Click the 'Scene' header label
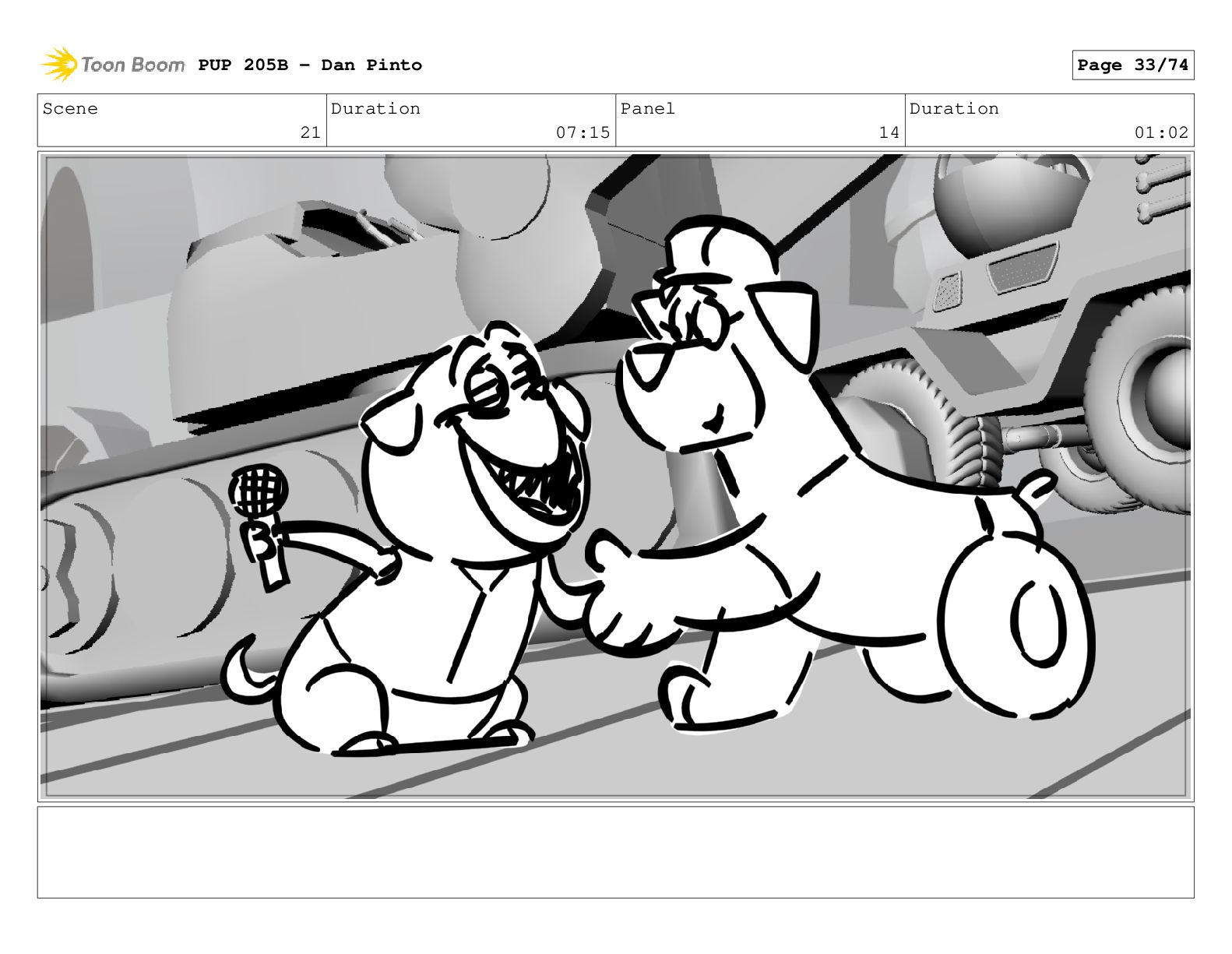Screen dimensions: 1232x954 pyautogui.click(x=71, y=109)
